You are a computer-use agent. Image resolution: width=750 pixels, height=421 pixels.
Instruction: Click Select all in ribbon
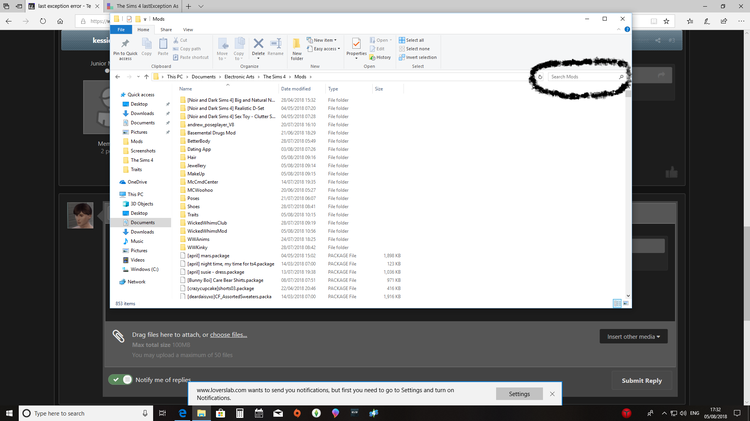tap(411, 40)
